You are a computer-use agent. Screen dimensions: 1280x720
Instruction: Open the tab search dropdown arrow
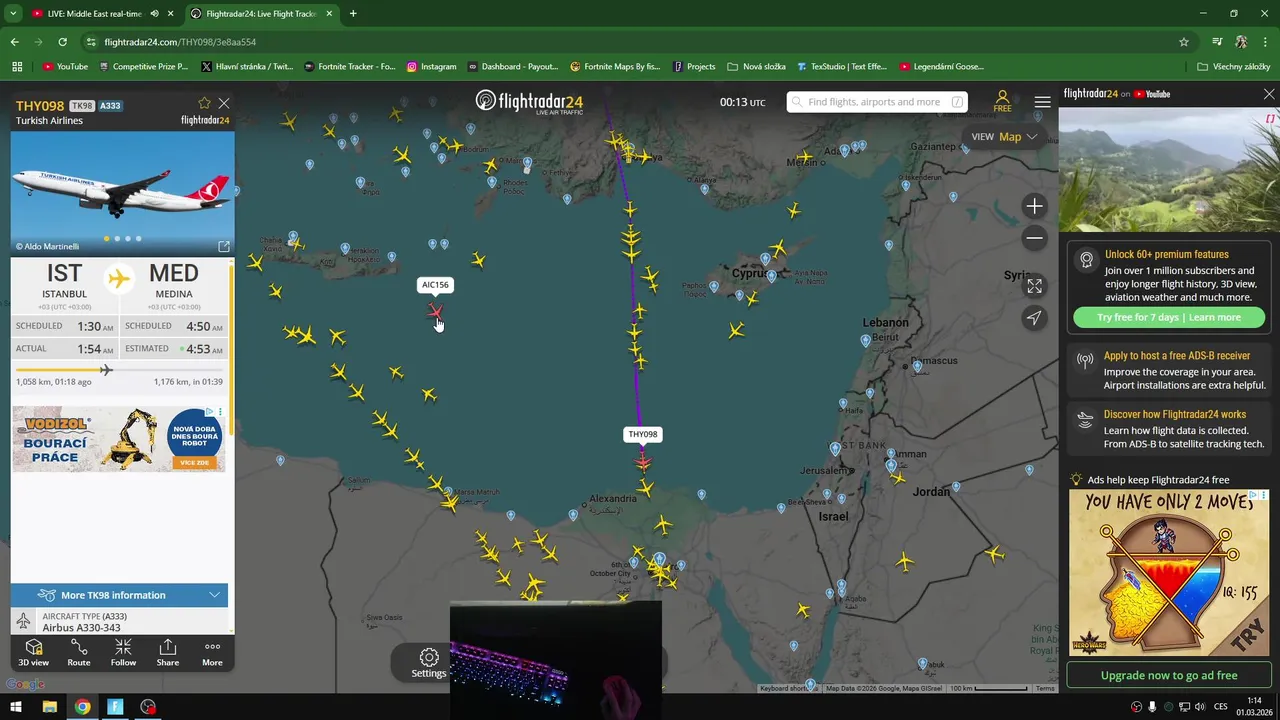[x=13, y=14]
